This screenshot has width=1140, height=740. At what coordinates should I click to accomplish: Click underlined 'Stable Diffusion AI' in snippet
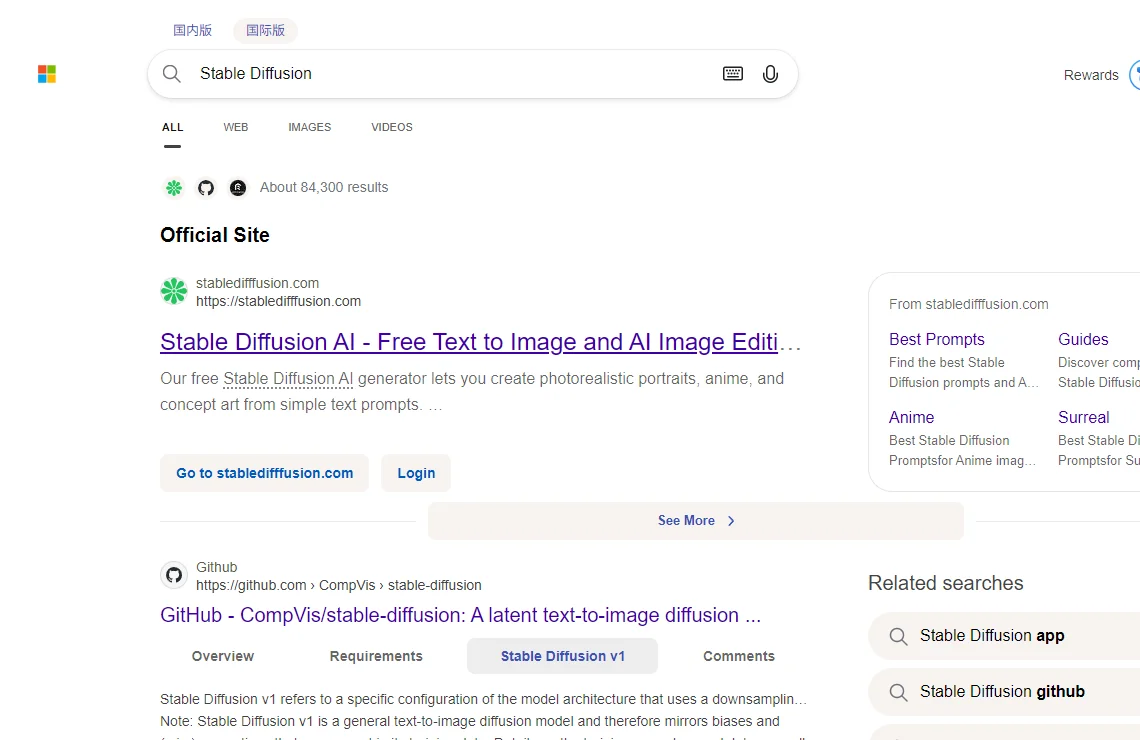click(288, 379)
